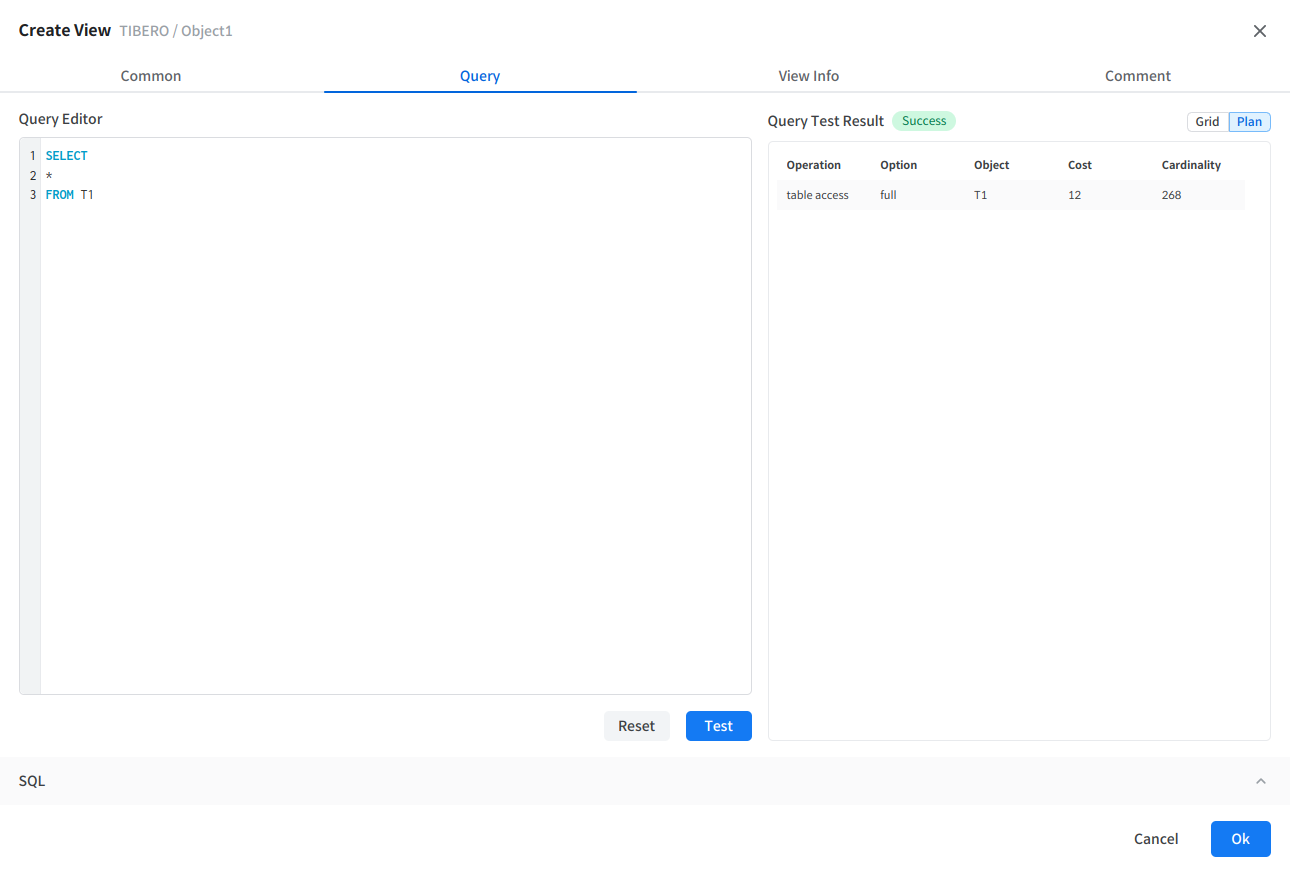Select the table access plan row
Screen dimensions: 1290x877
tap(1010, 195)
